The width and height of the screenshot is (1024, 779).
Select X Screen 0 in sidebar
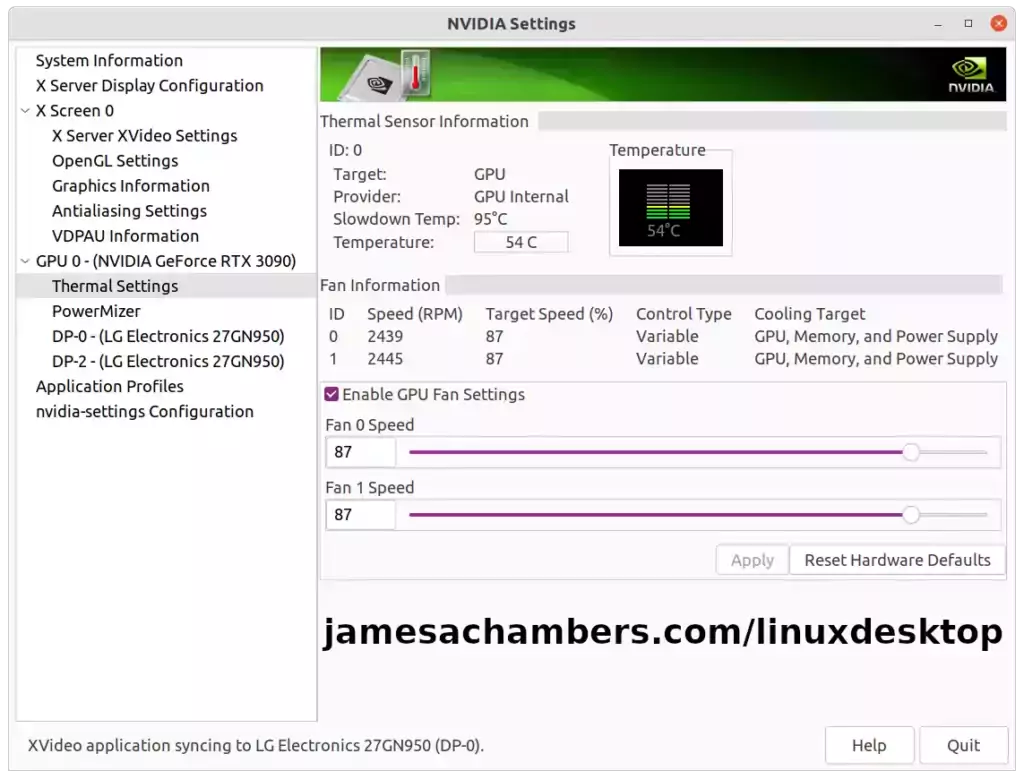[74, 111]
